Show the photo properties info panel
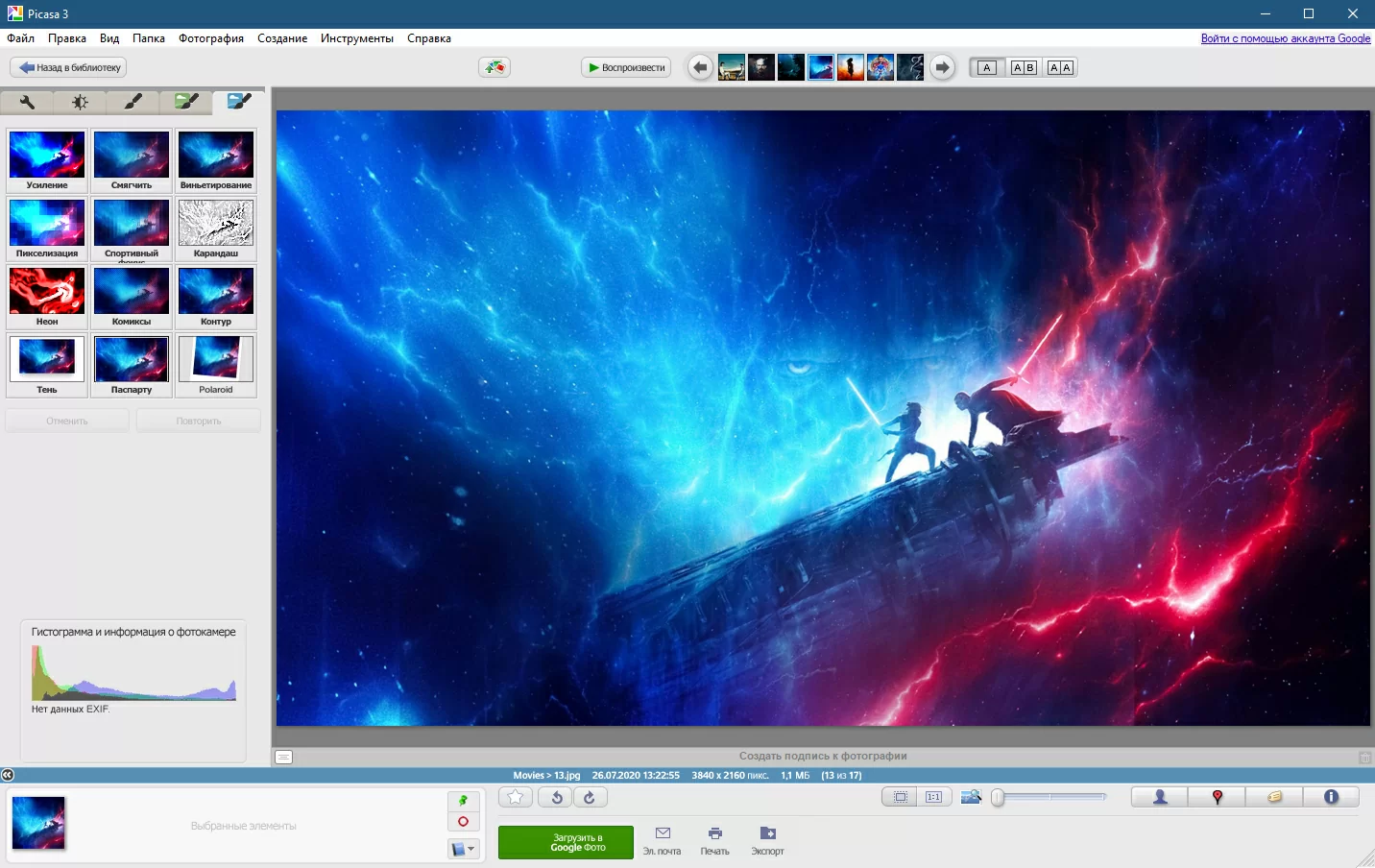Viewport: 1375px width, 868px height. tap(1331, 797)
